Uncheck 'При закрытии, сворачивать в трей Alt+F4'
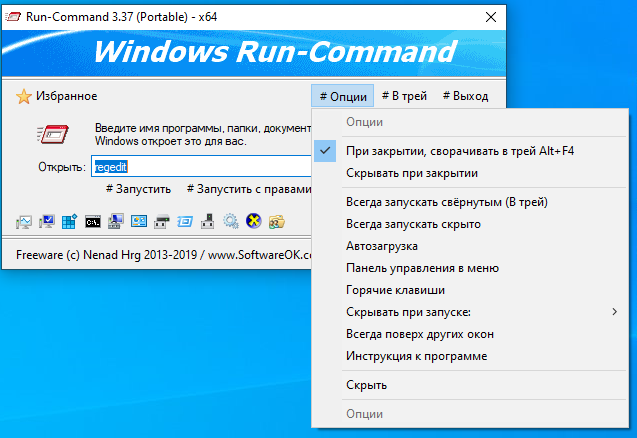The image size is (637, 438). pos(470,151)
